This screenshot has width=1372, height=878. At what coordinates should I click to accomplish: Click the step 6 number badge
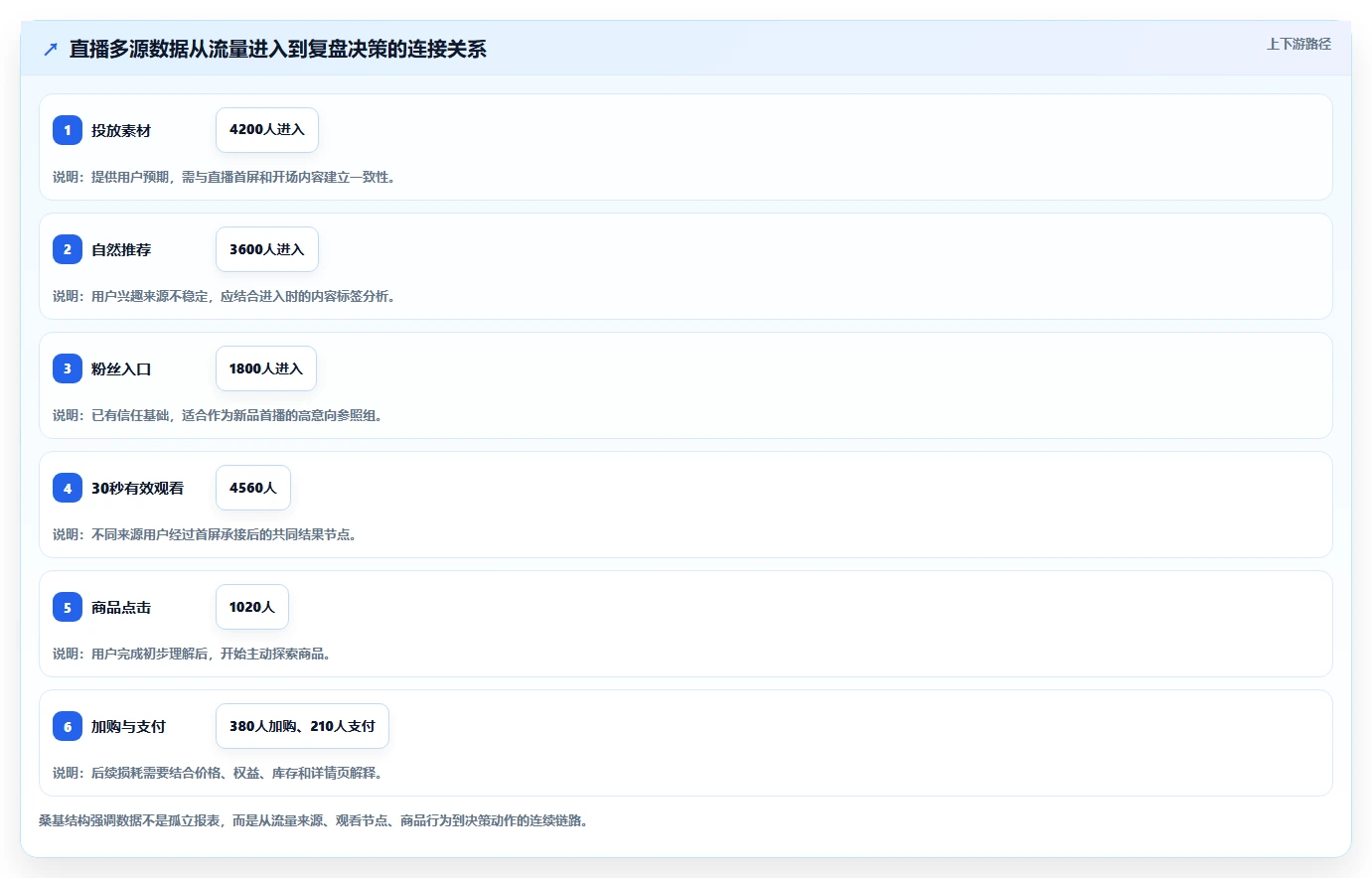click(x=68, y=726)
